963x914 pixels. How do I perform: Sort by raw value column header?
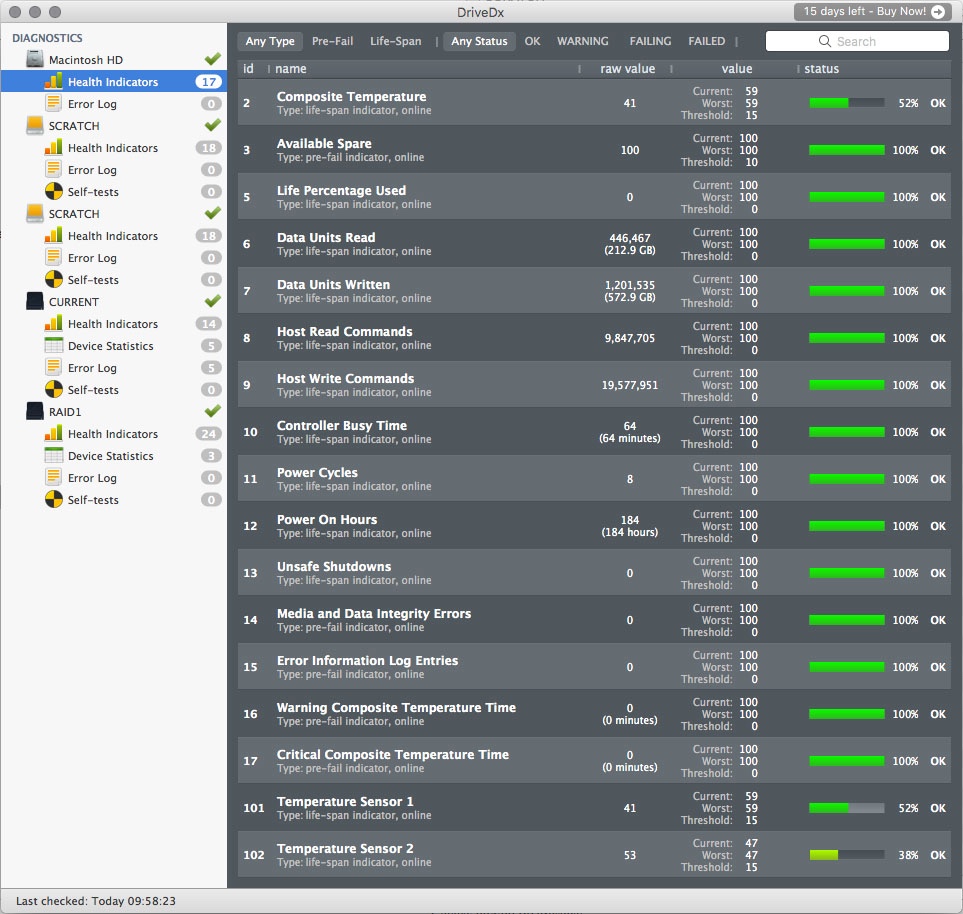pyautogui.click(x=627, y=69)
